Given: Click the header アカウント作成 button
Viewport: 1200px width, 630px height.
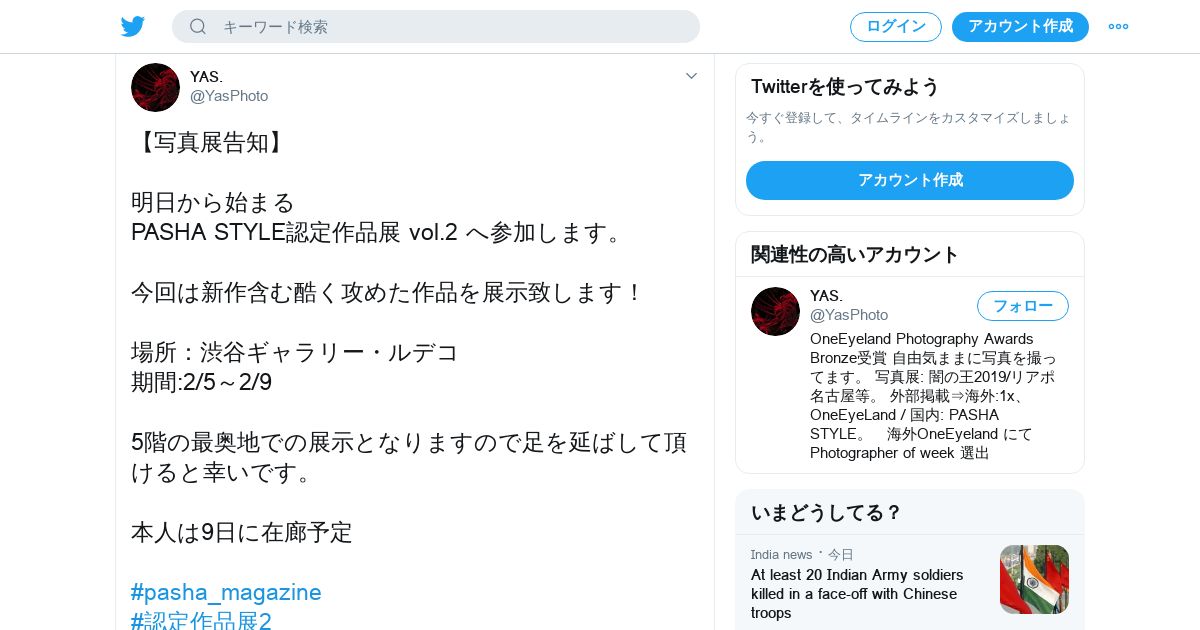Looking at the screenshot, I should (1020, 26).
